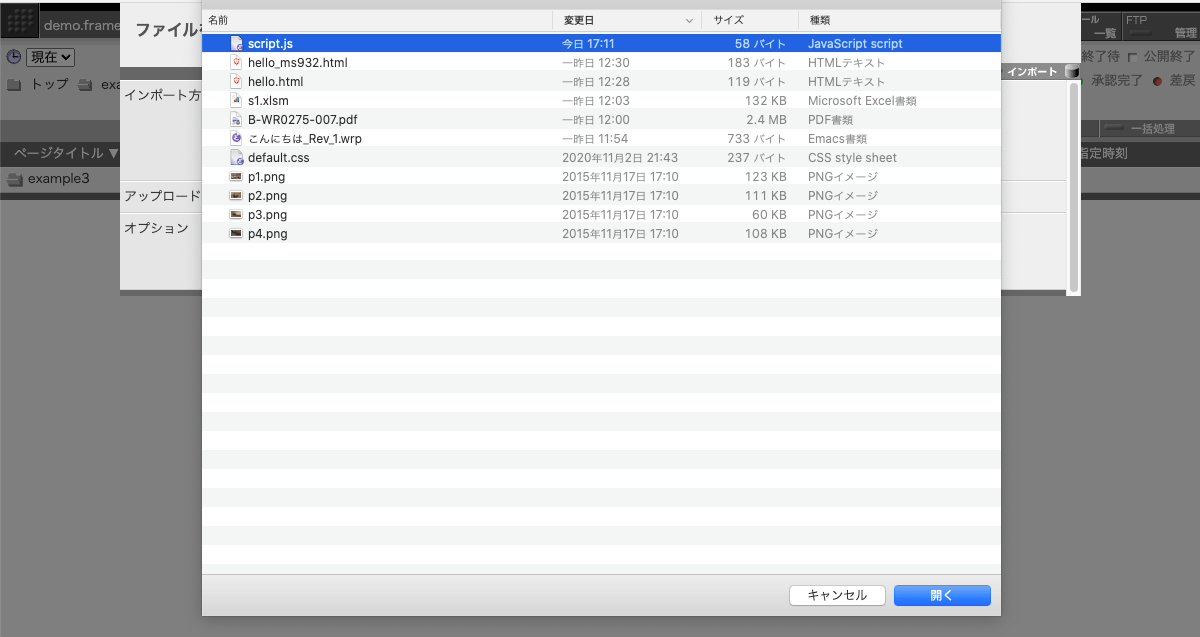
Task: Click the default.css file icon
Action: click(x=237, y=158)
